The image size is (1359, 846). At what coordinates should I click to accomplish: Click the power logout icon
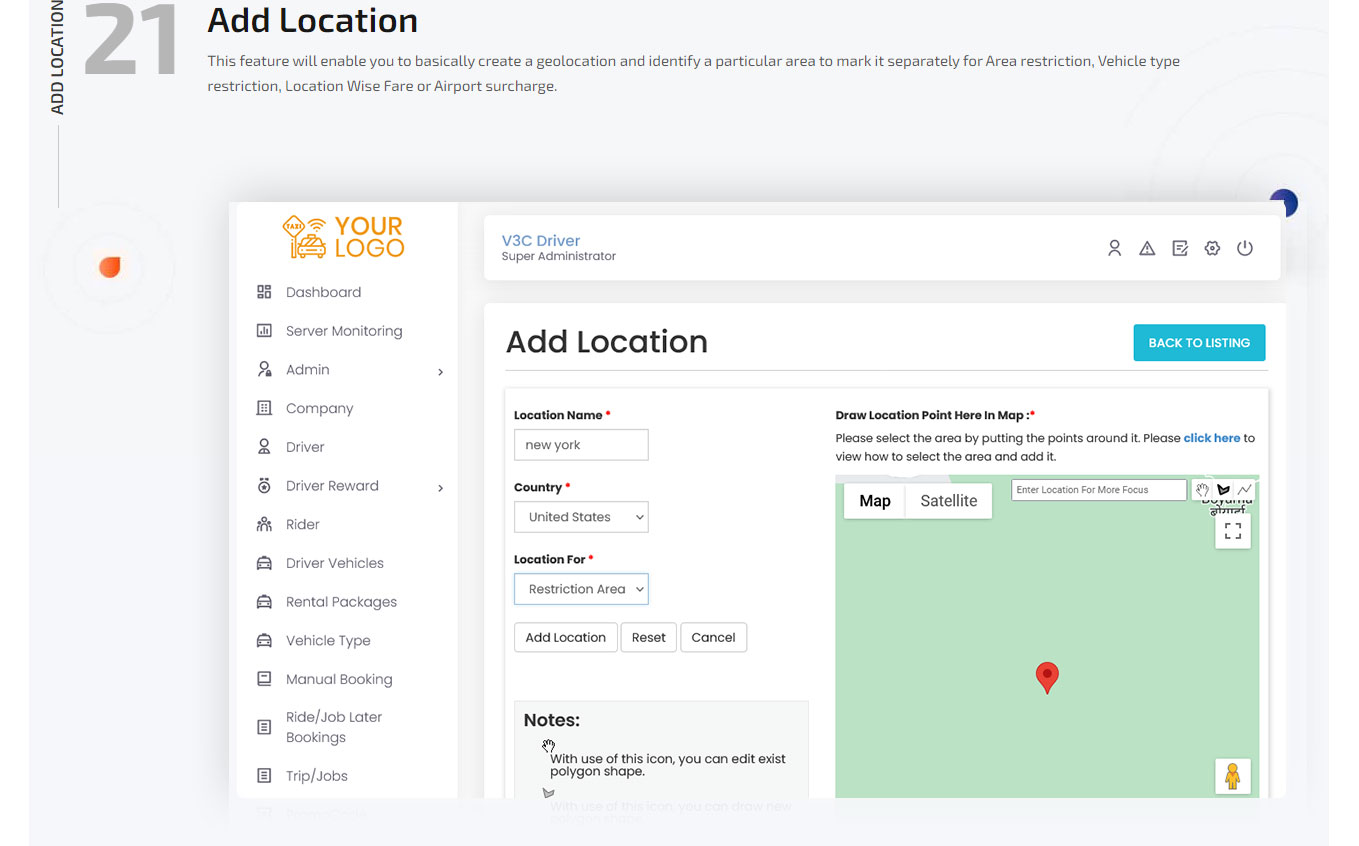point(1245,248)
